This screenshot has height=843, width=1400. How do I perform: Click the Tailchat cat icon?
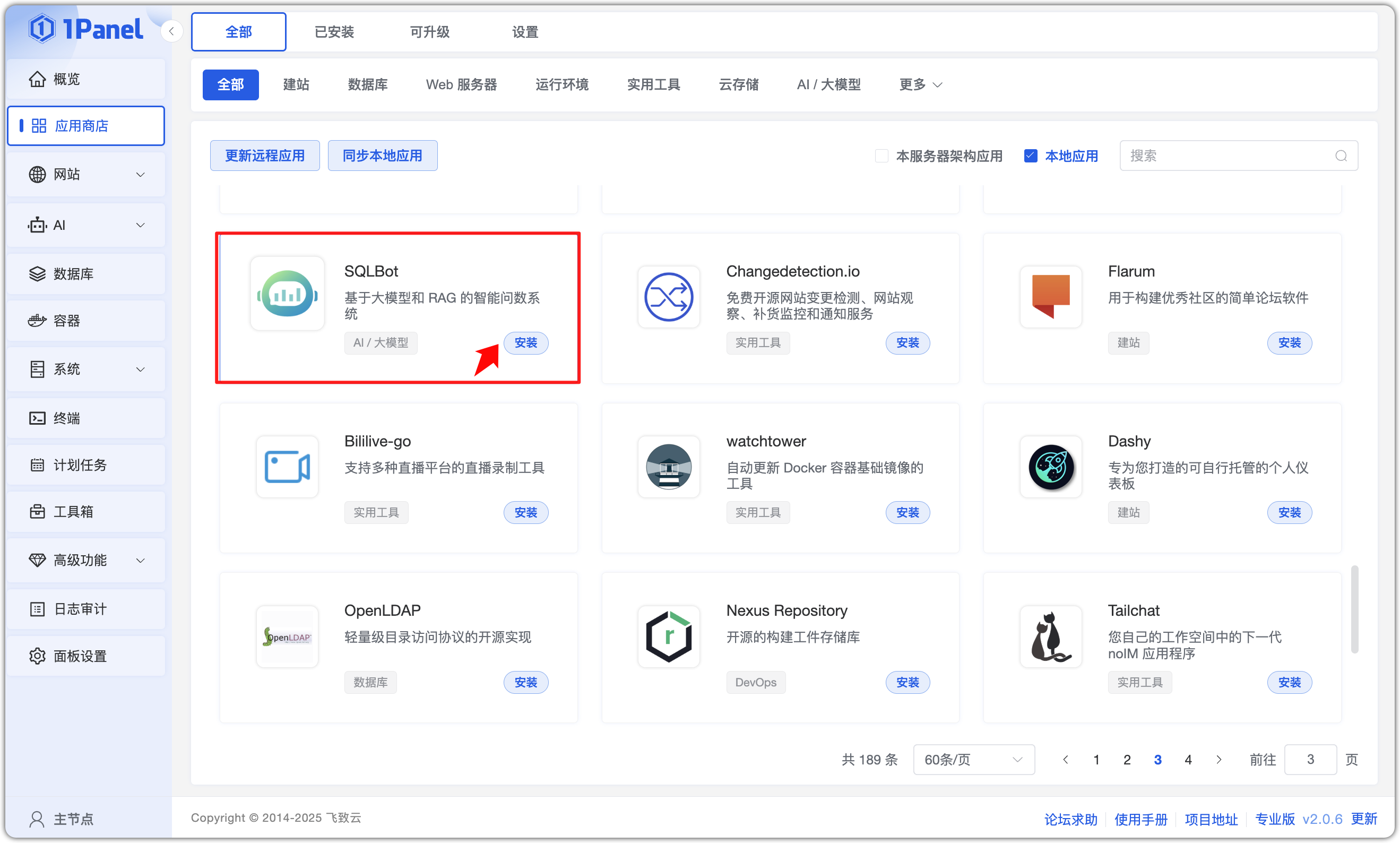[1050, 637]
